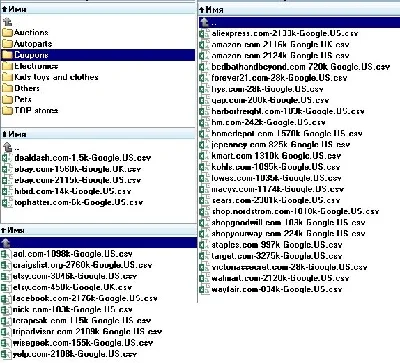This screenshot has height=363, width=400.
Task: Click the Autoparts folder icon
Action: (x=7, y=44)
